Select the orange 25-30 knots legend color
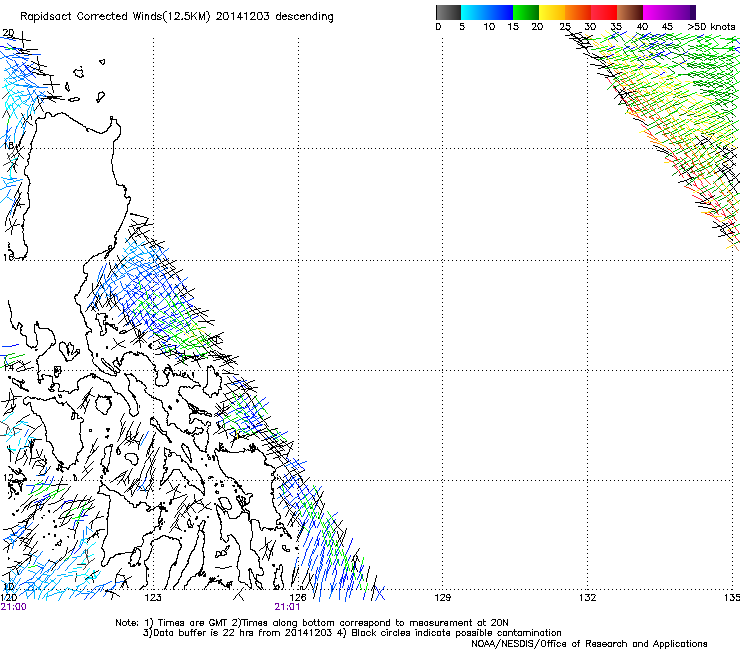The width and height of the screenshot is (740, 650). (x=578, y=12)
